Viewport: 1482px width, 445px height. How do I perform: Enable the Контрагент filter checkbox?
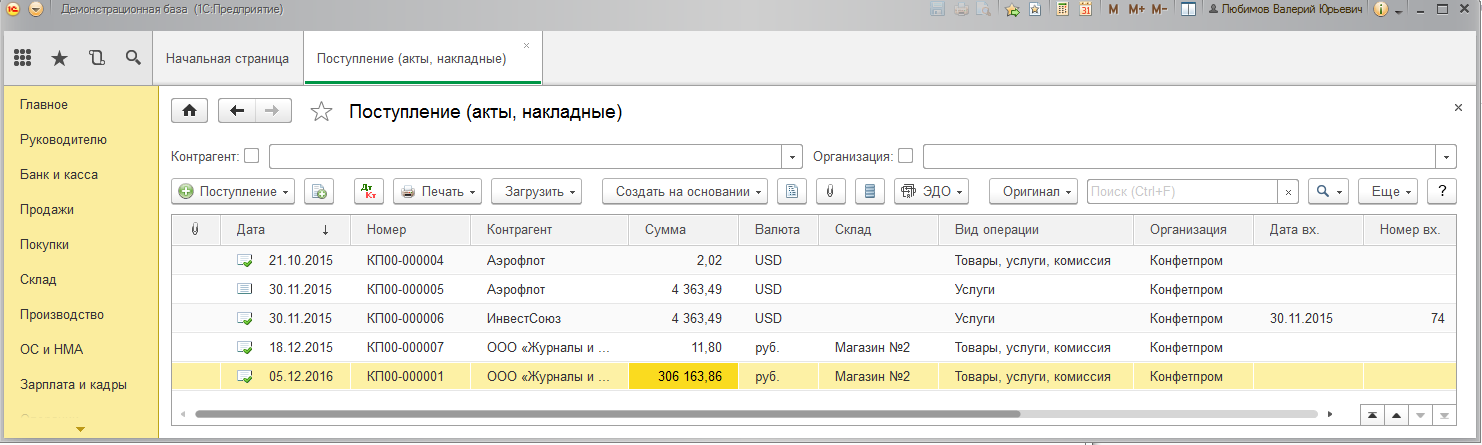pos(251,156)
